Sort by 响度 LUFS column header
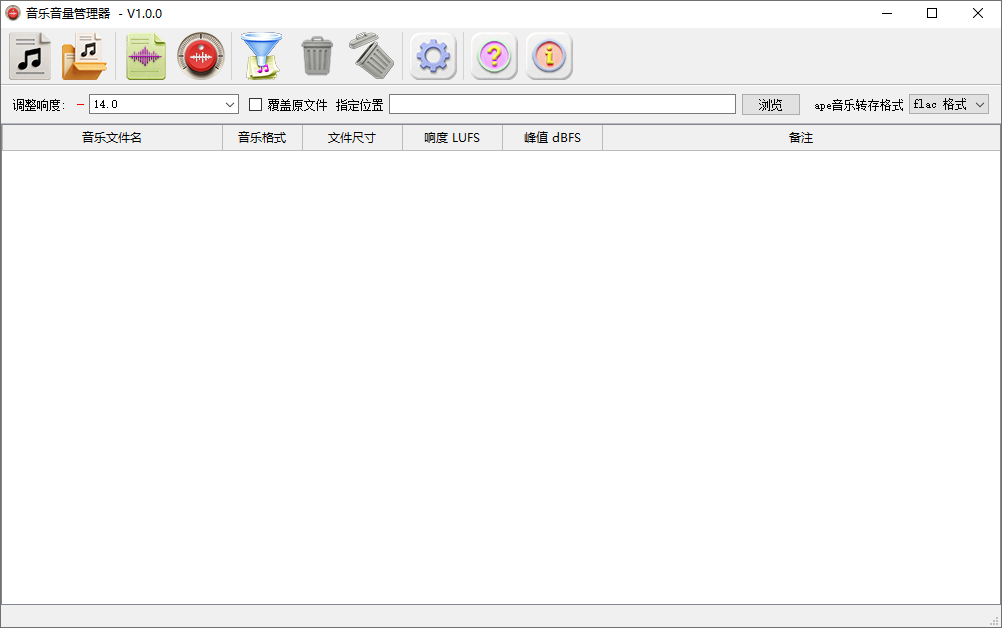1002x628 pixels. pyautogui.click(x=452, y=137)
